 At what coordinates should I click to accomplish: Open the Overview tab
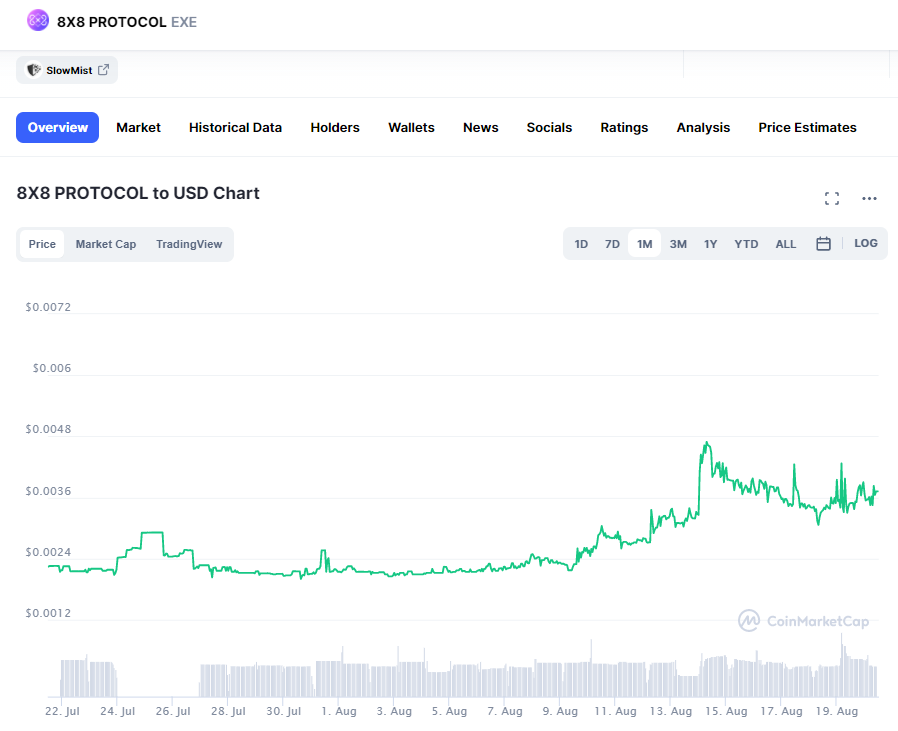click(57, 127)
